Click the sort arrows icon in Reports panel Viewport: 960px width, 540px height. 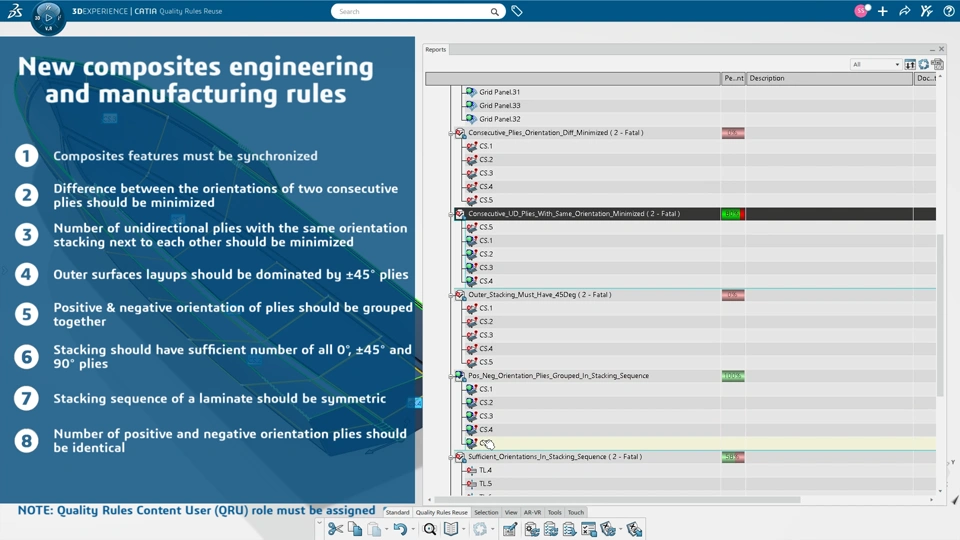pos(910,64)
